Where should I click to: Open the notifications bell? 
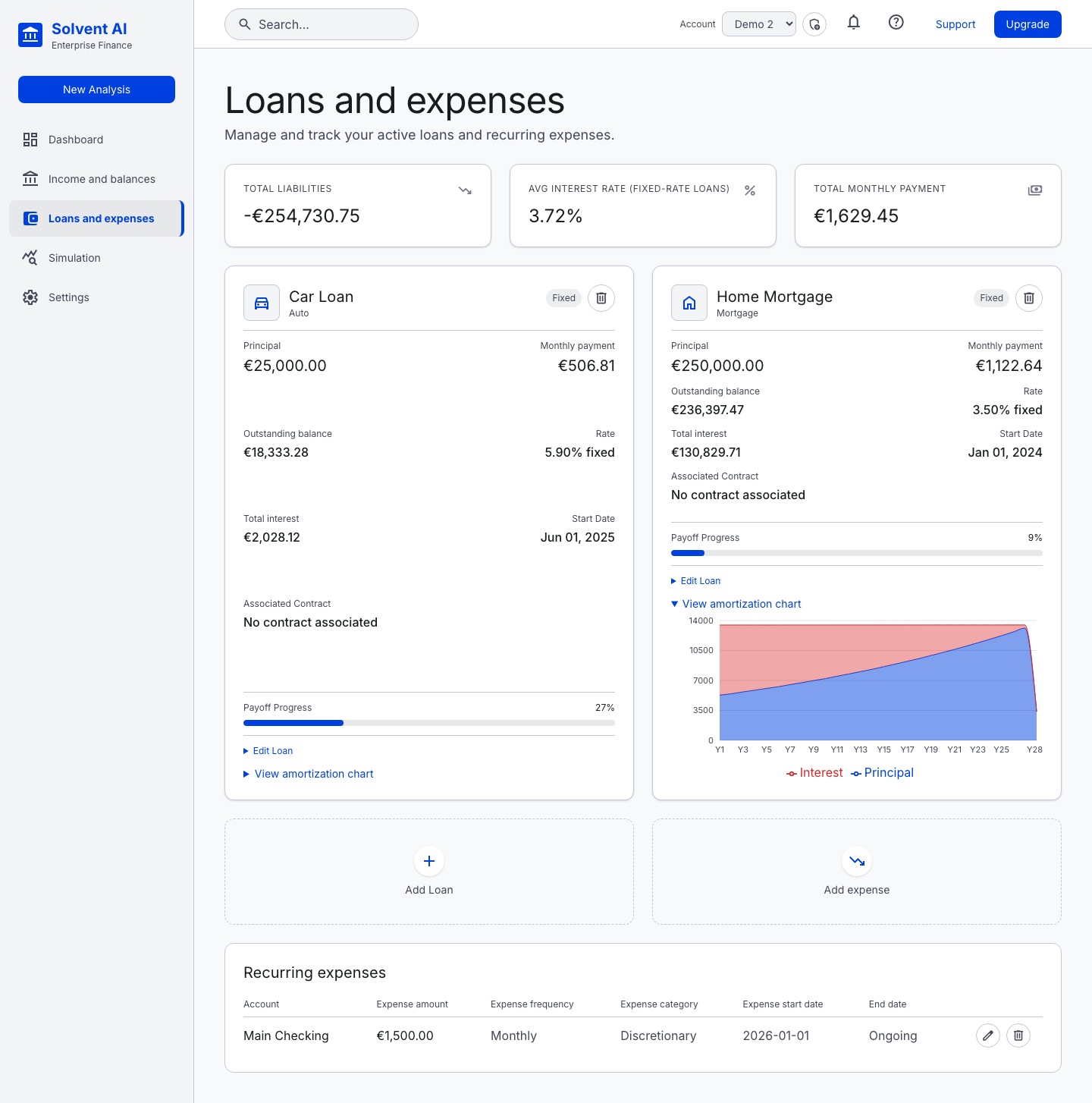[854, 23]
